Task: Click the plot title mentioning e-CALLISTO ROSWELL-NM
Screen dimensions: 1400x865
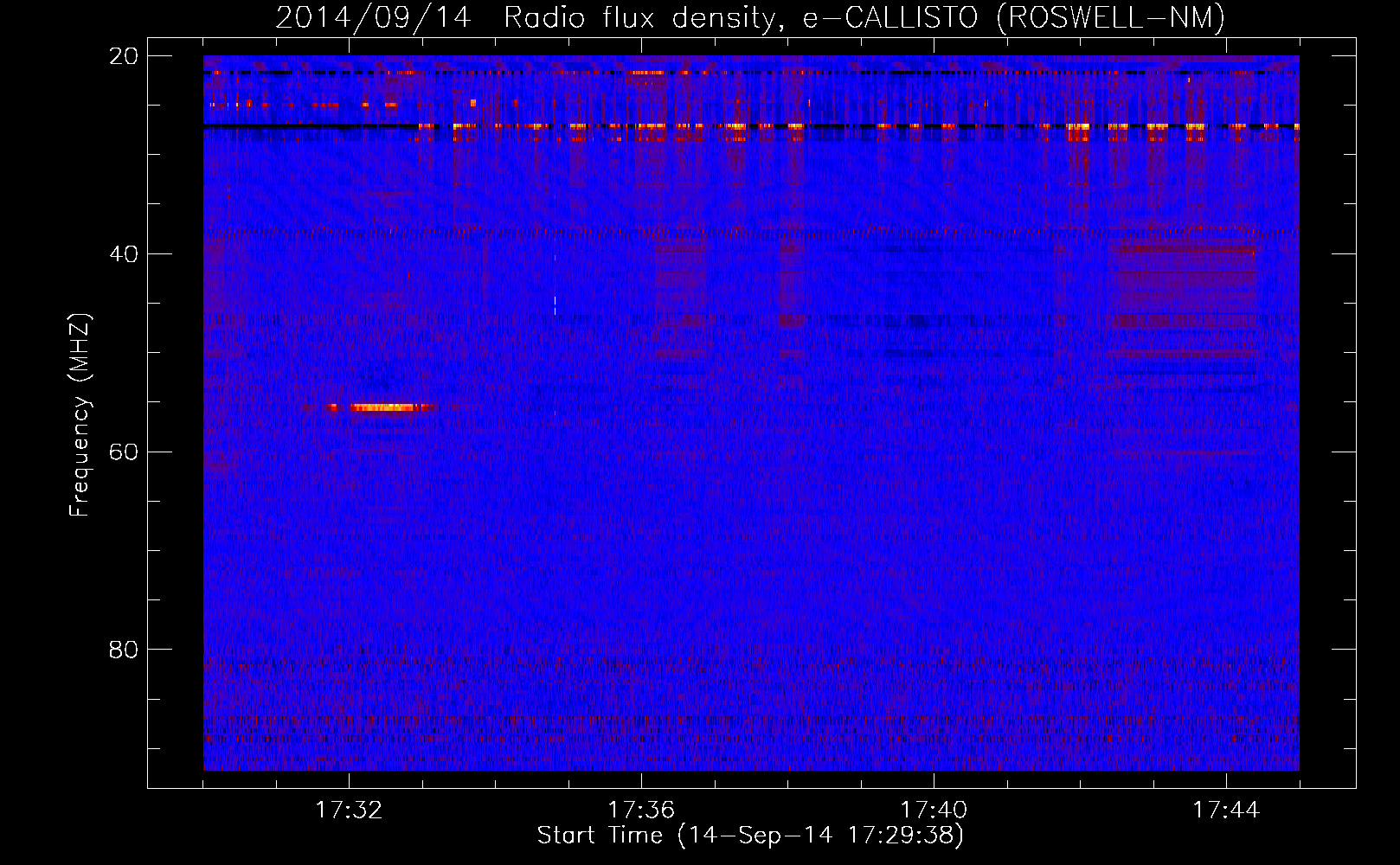Action: tap(750, 17)
